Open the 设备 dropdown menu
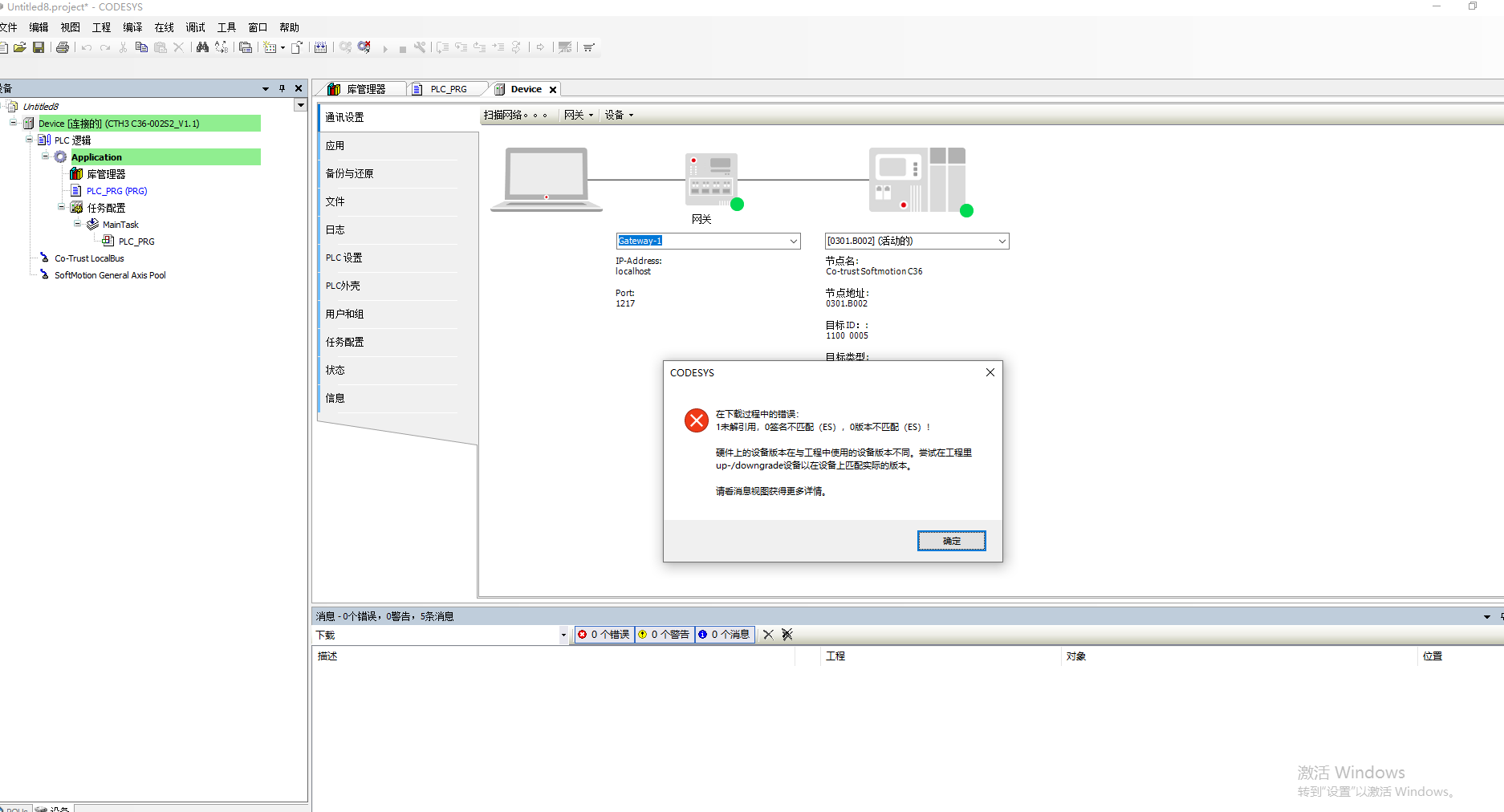Screen dimensions: 1504x812 click(x=619, y=115)
